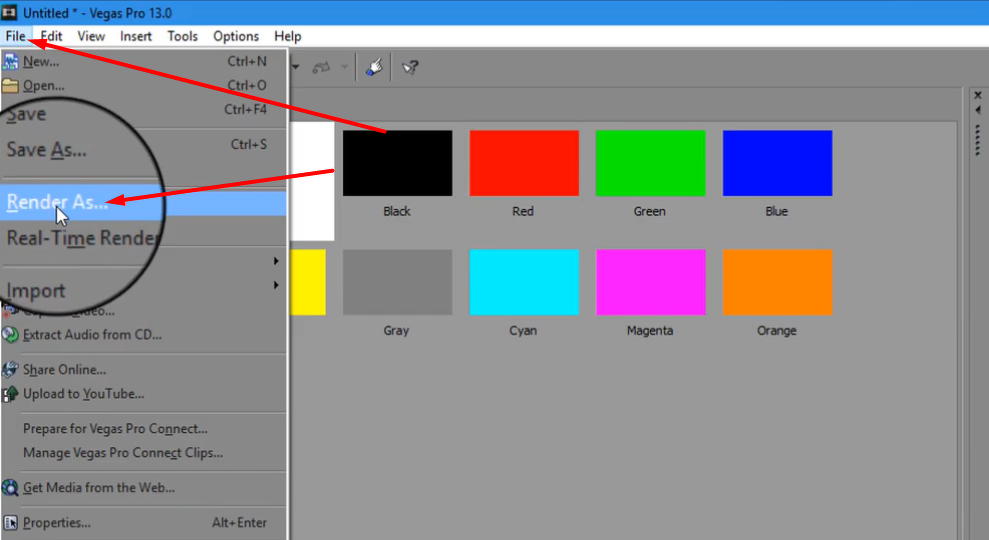The image size is (989, 540).
Task: Click the Properties icon in menu
Action: pos(10,522)
